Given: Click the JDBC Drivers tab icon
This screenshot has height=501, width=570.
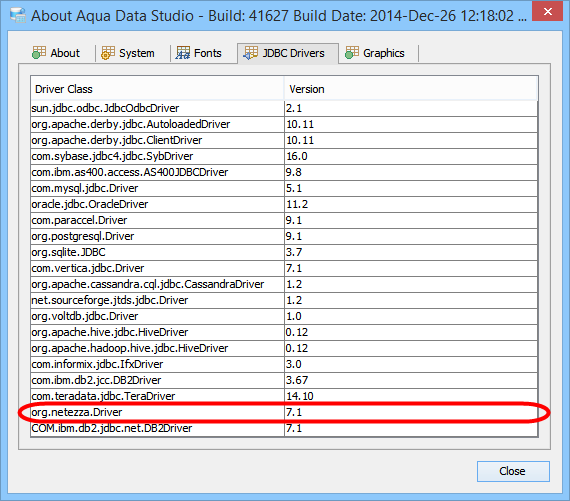Looking at the screenshot, I should (251, 53).
